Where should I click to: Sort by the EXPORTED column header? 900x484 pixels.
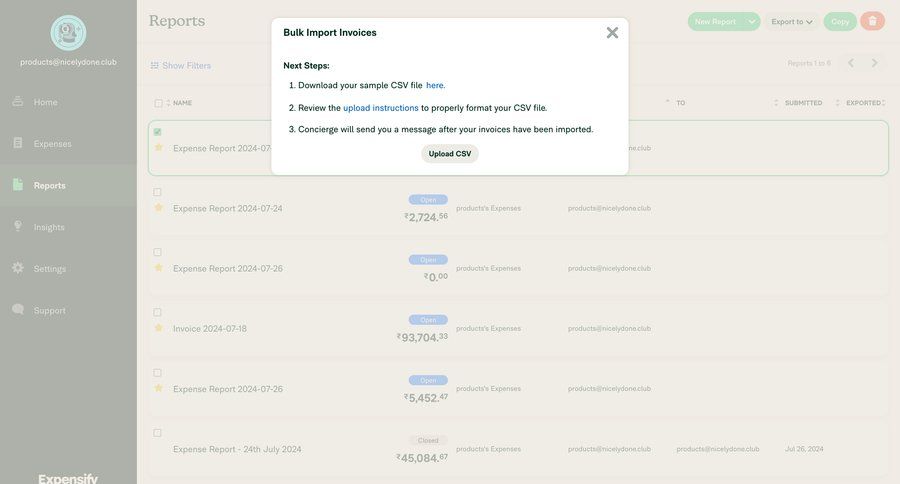click(x=863, y=103)
